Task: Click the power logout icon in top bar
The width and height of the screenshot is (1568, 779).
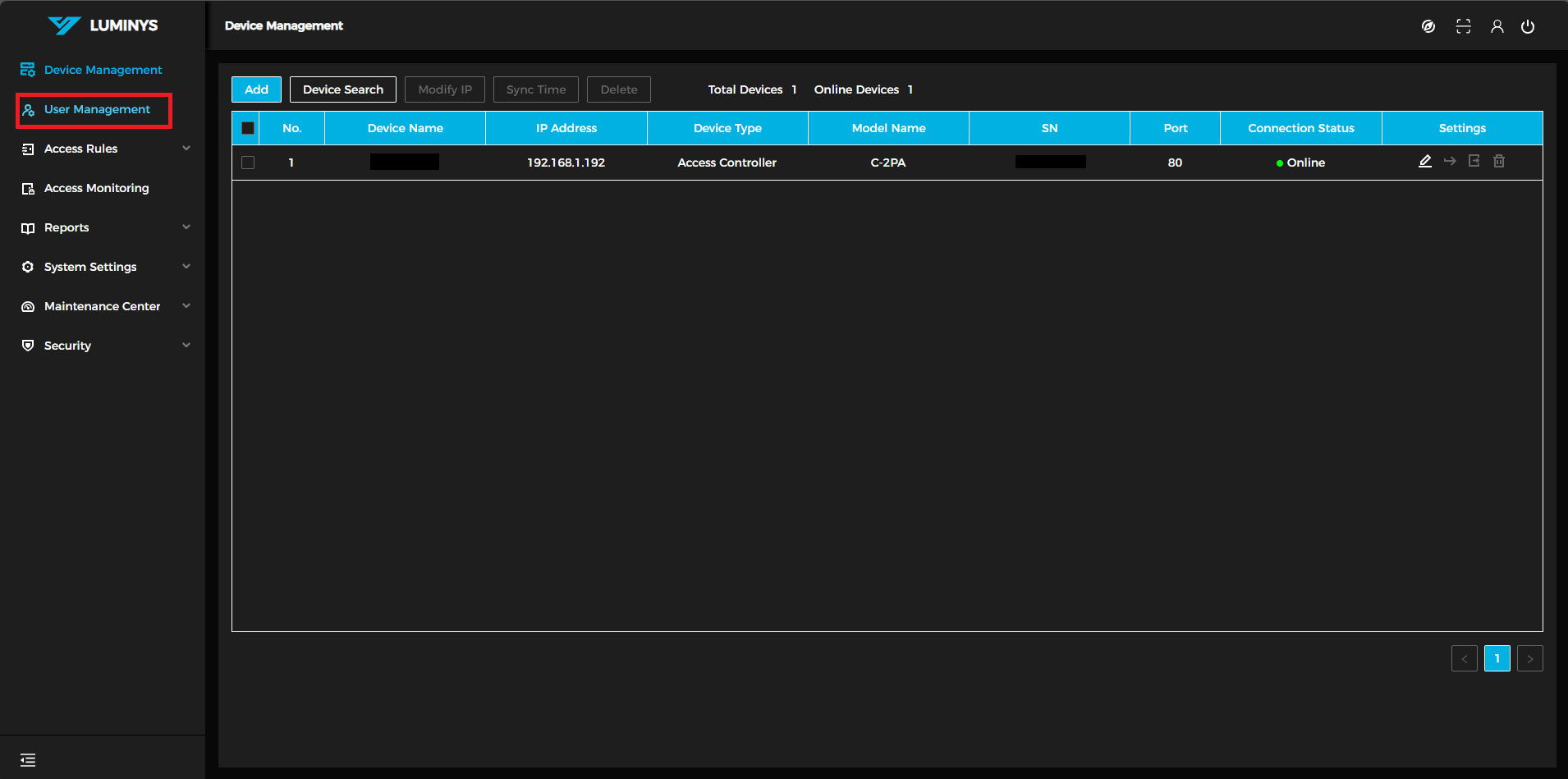Action: (x=1528, y=26)
